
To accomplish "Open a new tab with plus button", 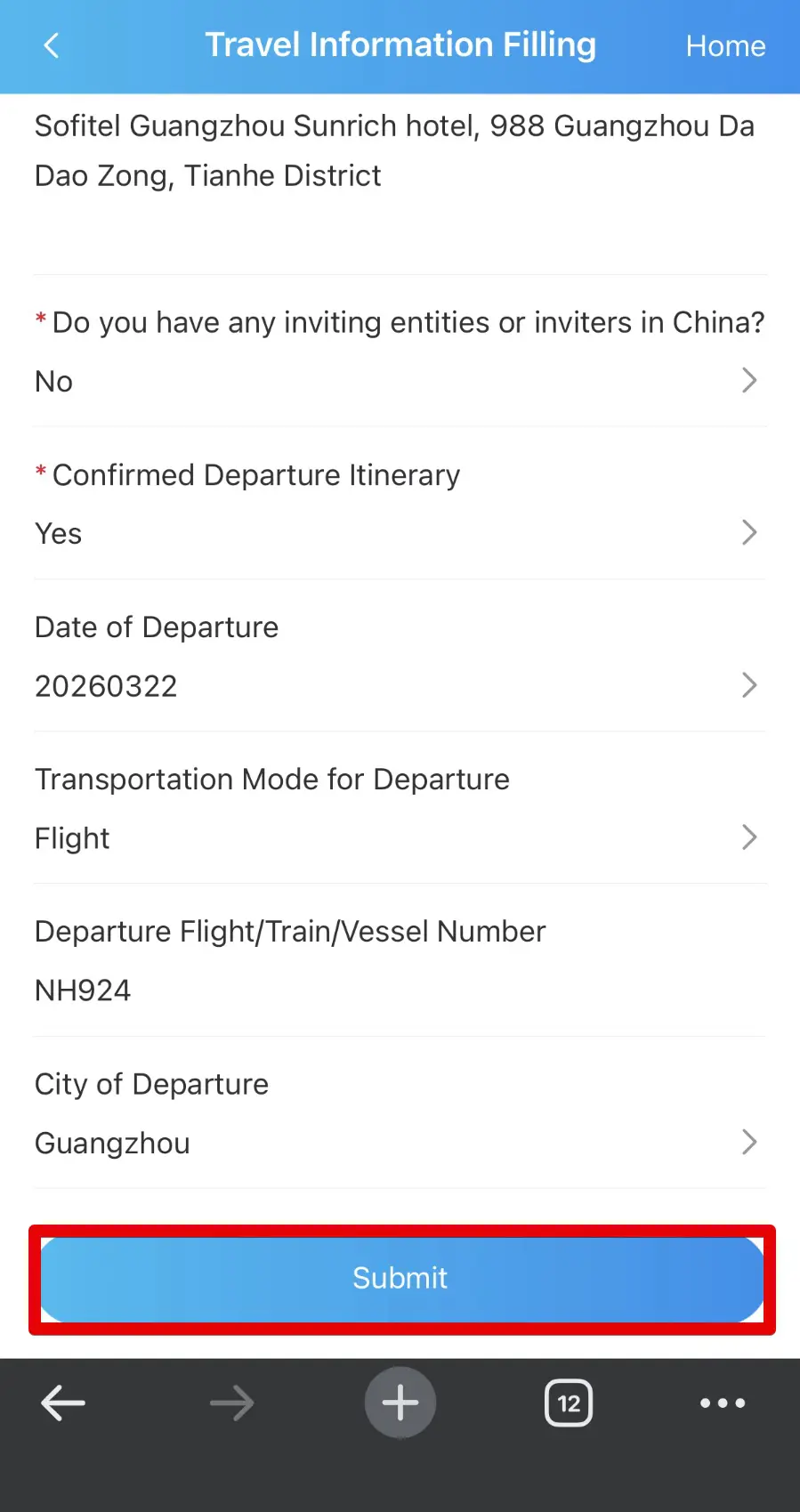I will (x=400, y=1403).
